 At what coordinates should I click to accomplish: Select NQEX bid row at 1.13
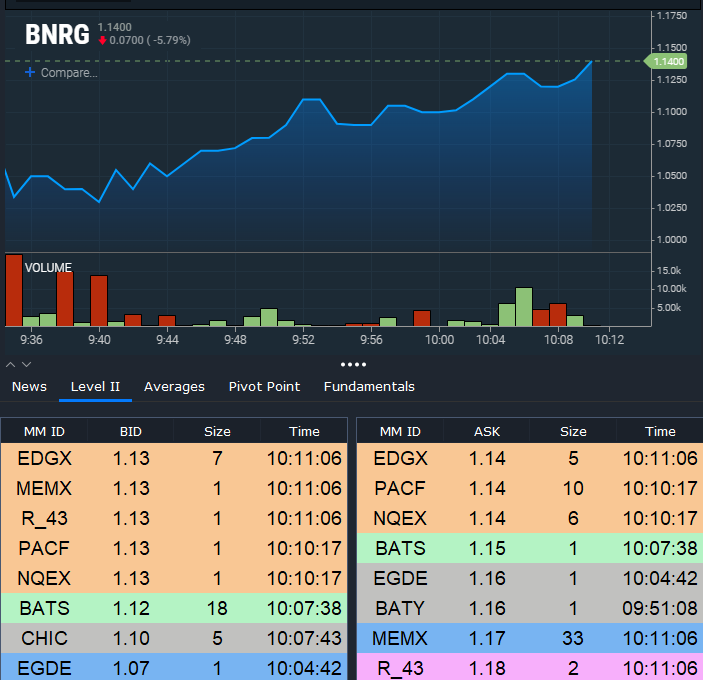coord(174,578)
